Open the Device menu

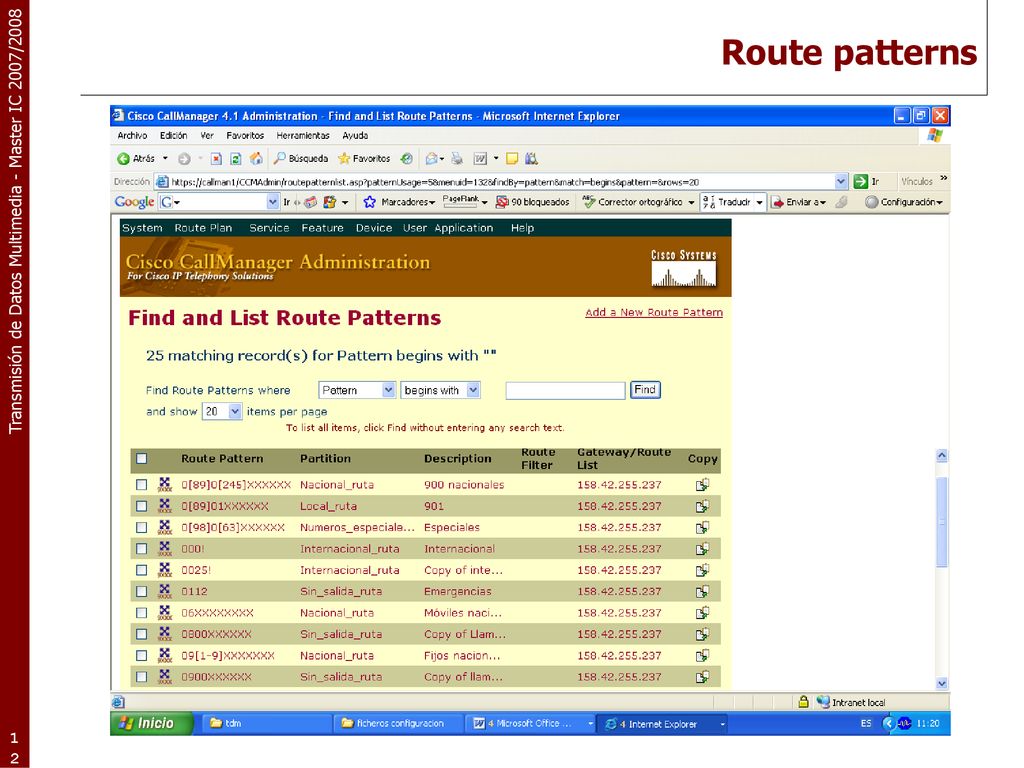(x=374, y=228)
